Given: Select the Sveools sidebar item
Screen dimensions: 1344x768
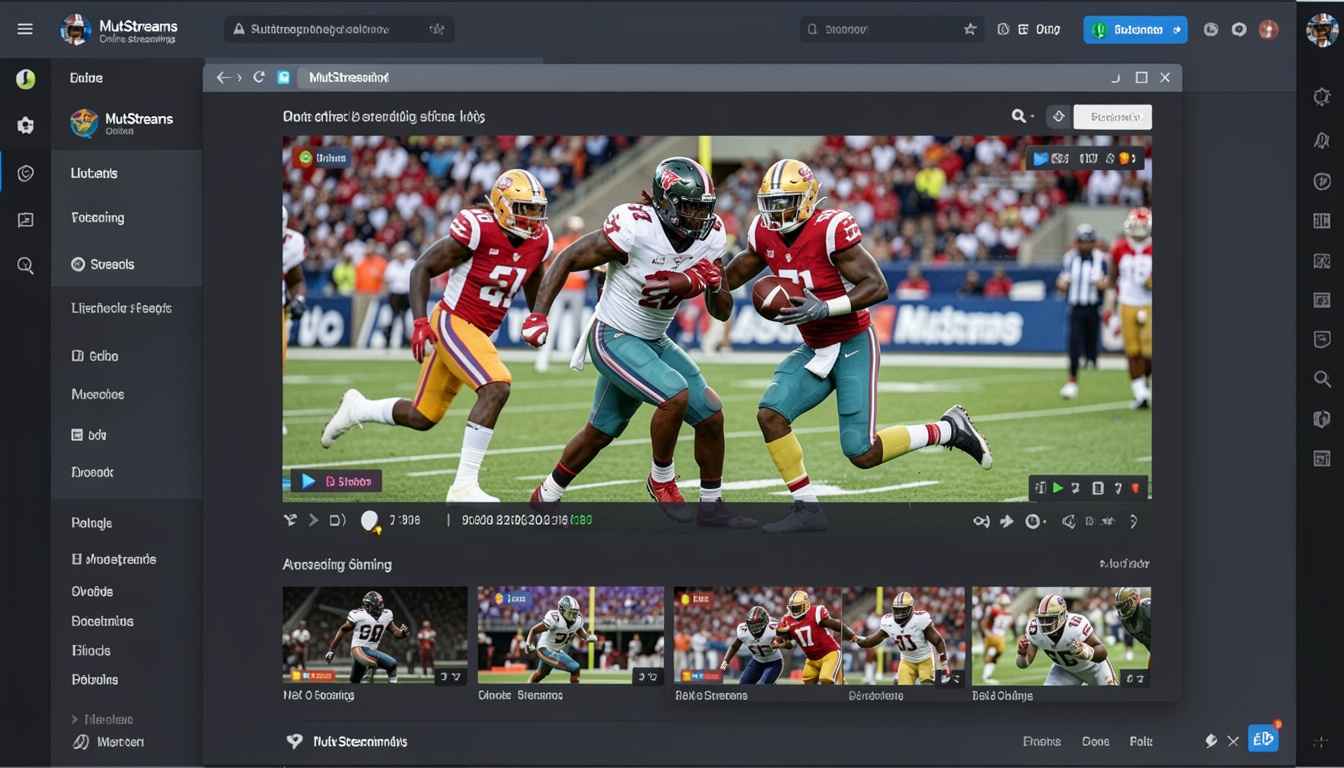Looking at the screenshot, I should point(103,264).
